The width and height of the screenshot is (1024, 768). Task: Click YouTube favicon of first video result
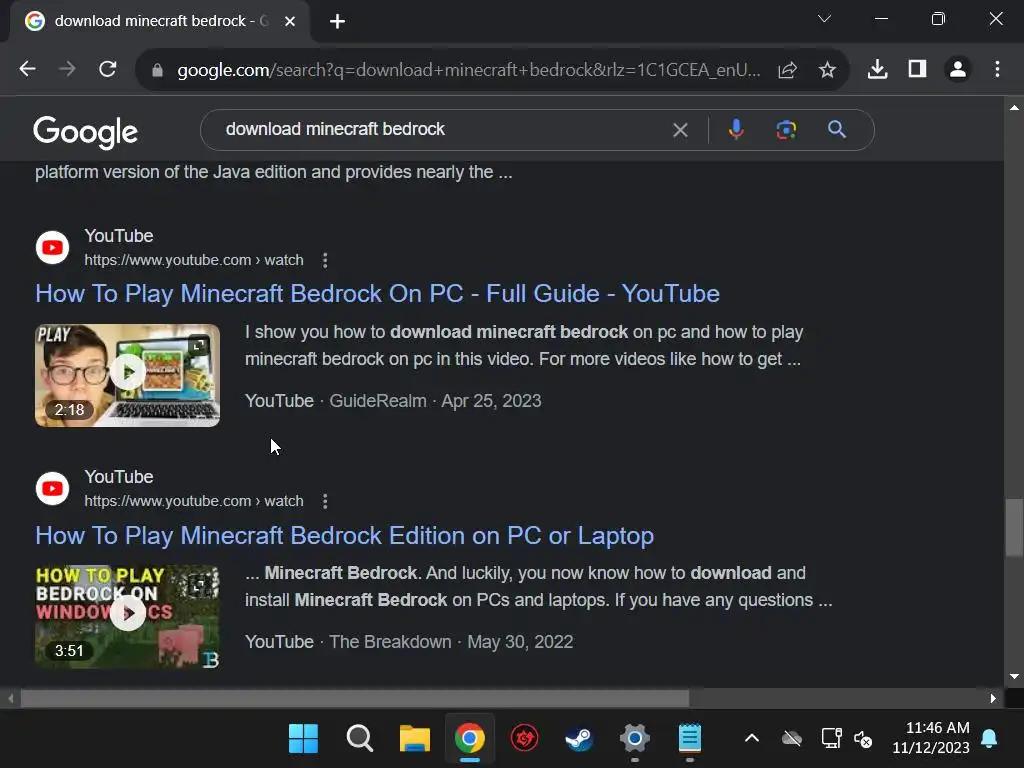coord(52,248)
